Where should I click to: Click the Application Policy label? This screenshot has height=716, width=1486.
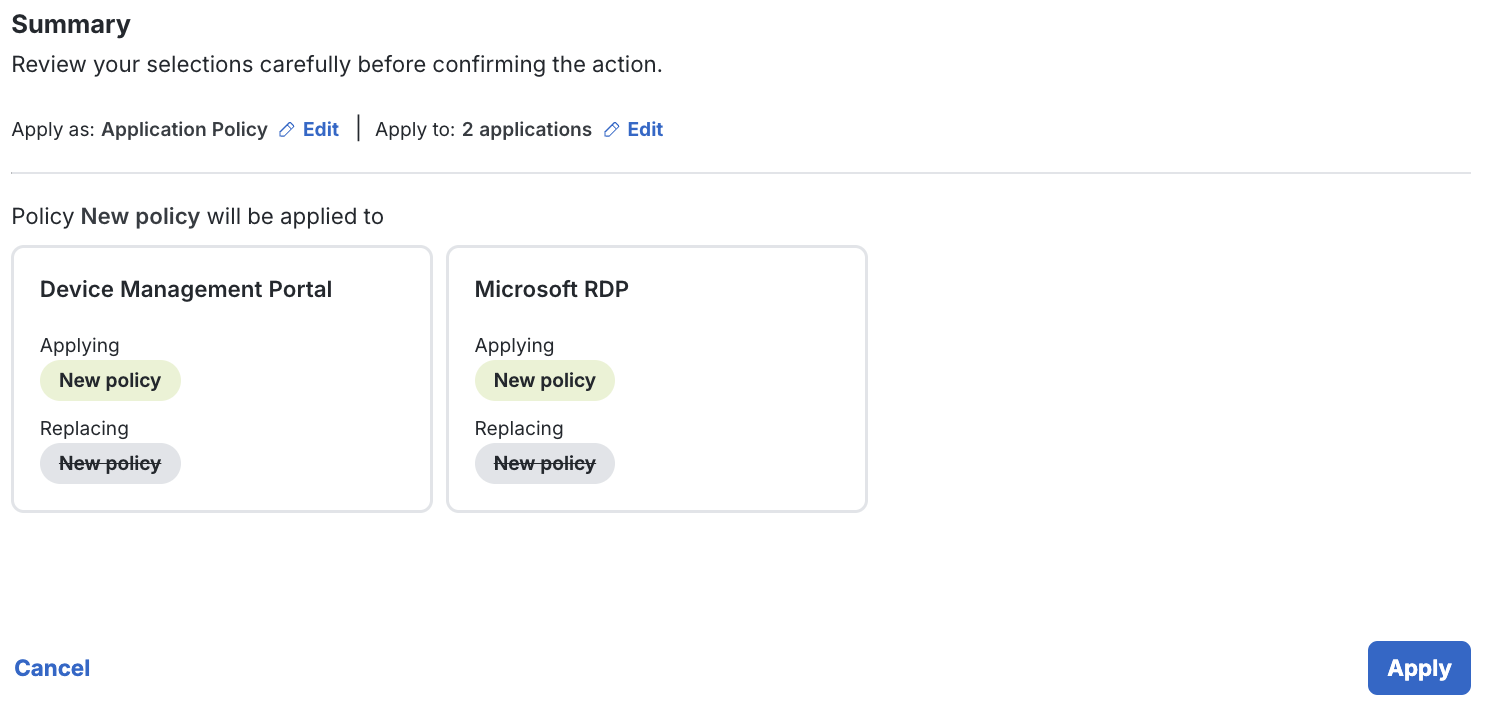[184, 129]
